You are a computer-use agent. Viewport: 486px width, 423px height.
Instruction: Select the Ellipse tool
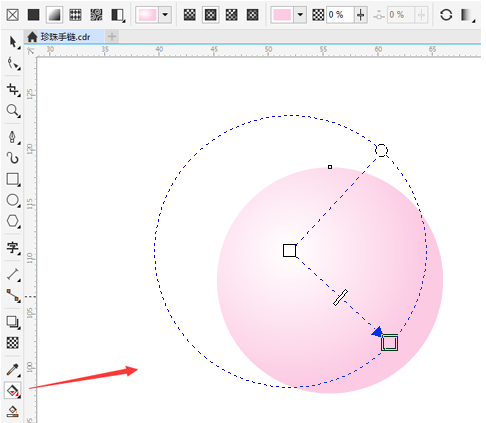[13, 200]
